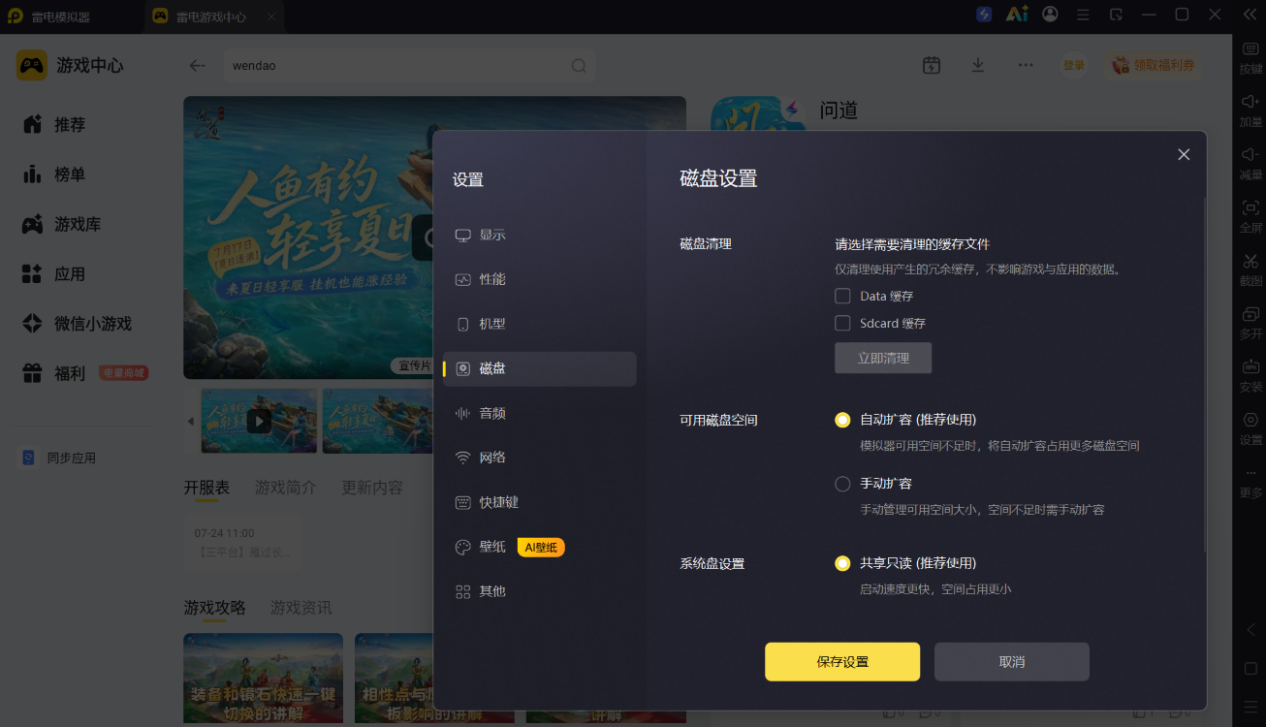
Task: Switch to the 游戏攻略 tab
Action: click(x=214, y=608)
